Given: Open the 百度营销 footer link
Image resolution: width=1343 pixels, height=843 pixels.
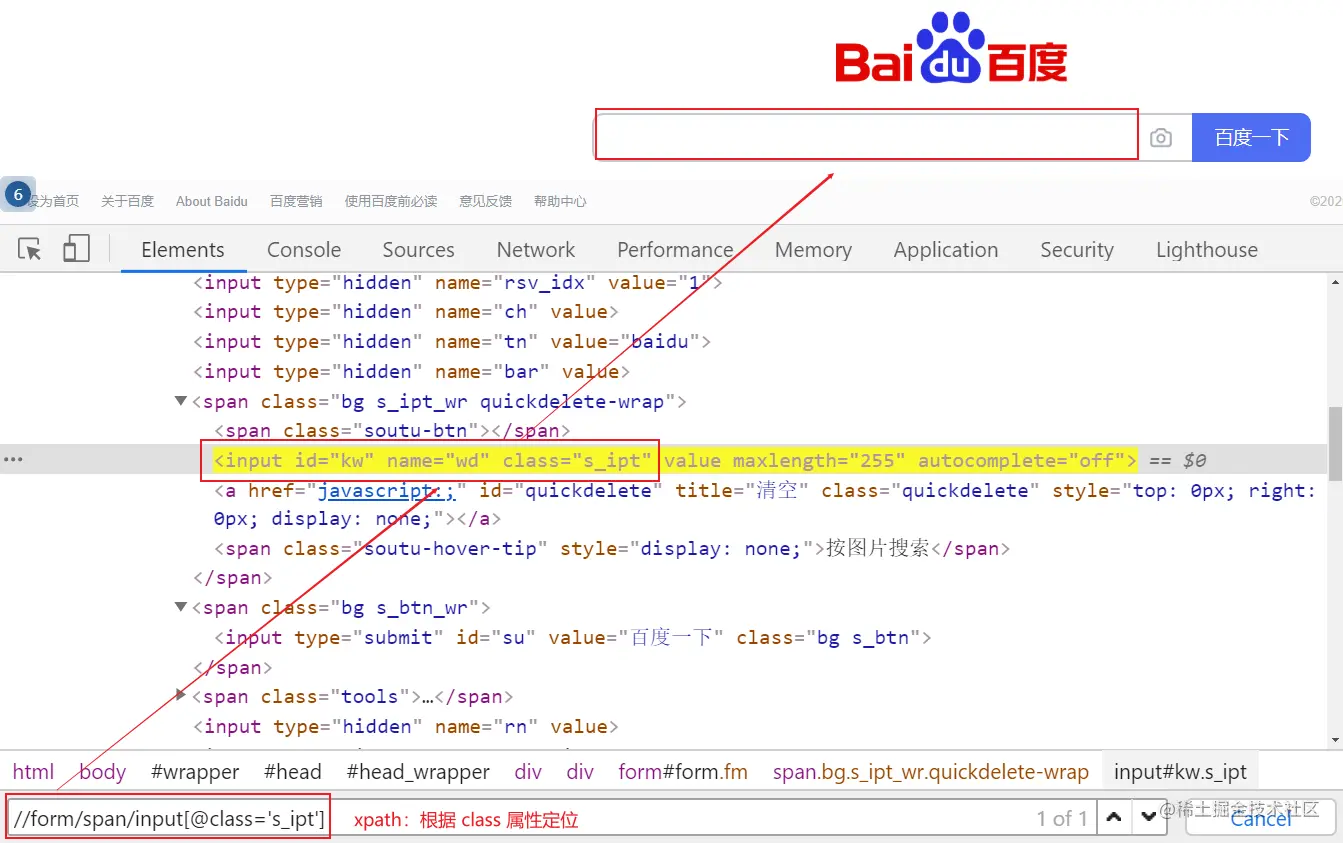Looking at the screenshot, I should tap(296, 201).
